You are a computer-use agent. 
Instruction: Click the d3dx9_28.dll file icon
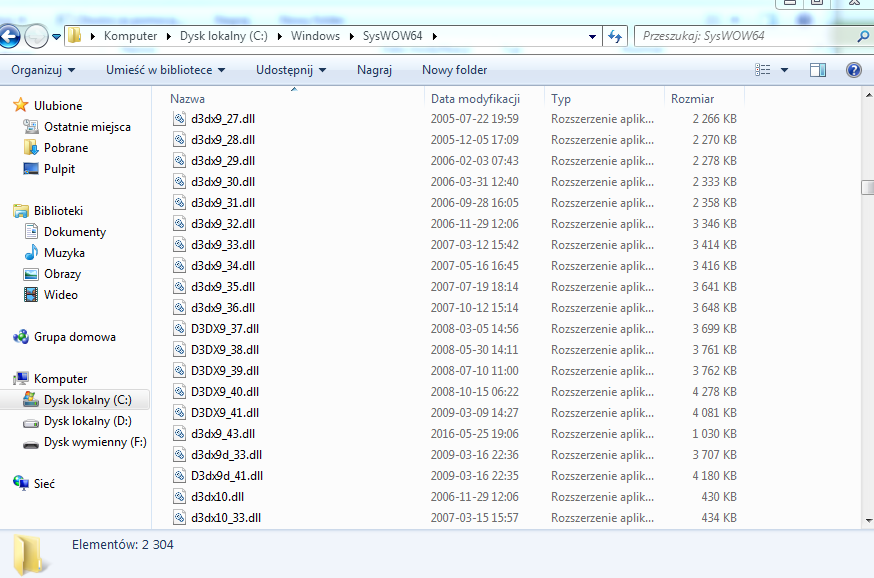coord(179,140)
